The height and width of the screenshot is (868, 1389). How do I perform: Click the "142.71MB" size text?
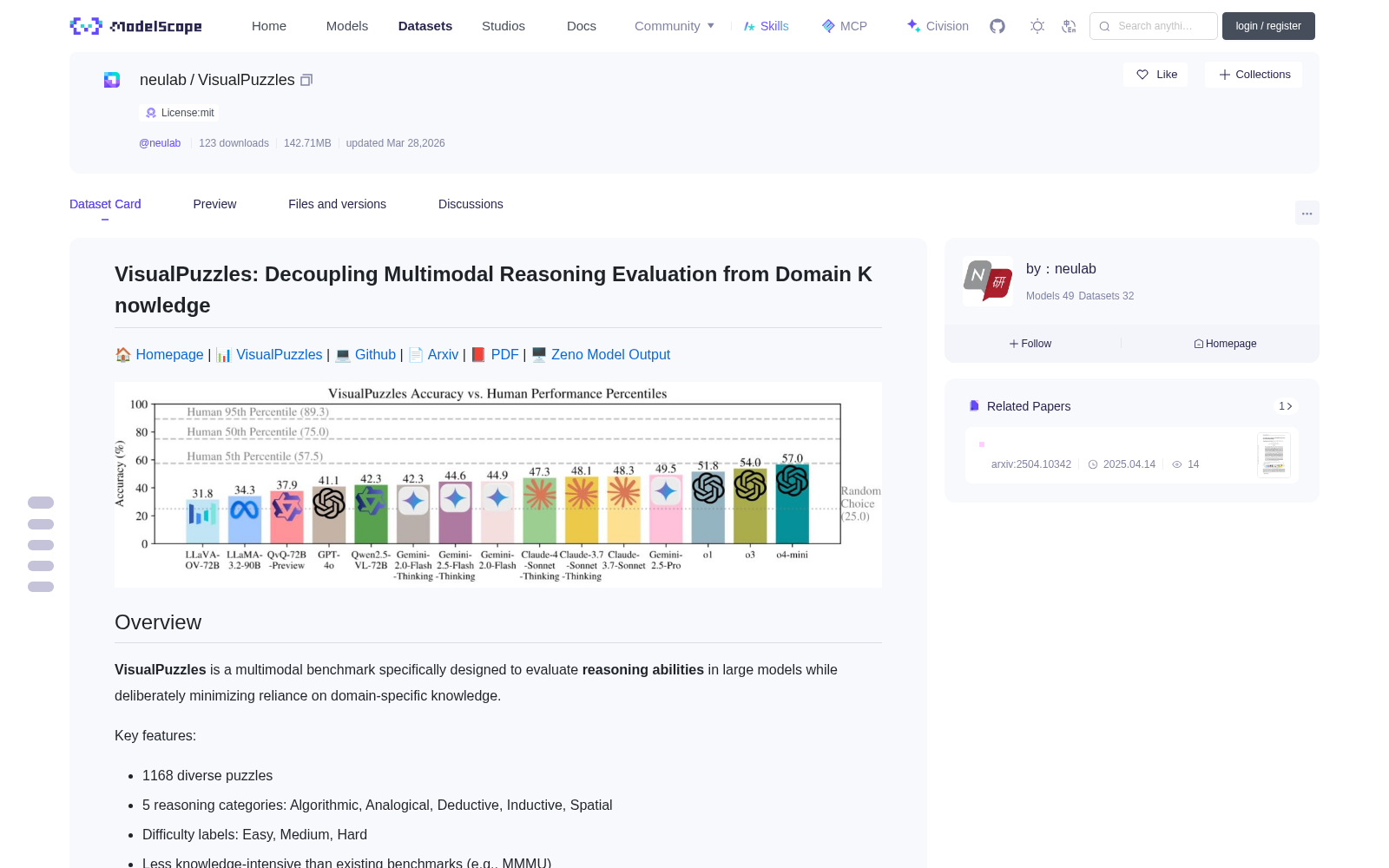[307, 143]
